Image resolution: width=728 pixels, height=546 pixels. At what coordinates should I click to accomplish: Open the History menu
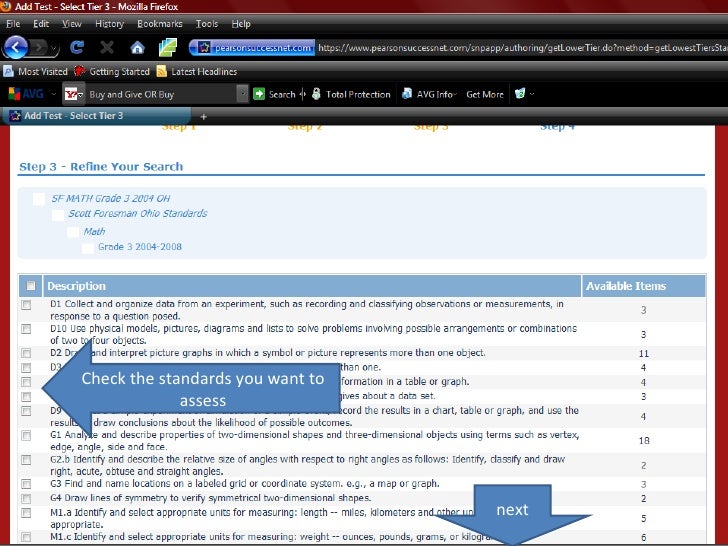[x=110, y=24]
